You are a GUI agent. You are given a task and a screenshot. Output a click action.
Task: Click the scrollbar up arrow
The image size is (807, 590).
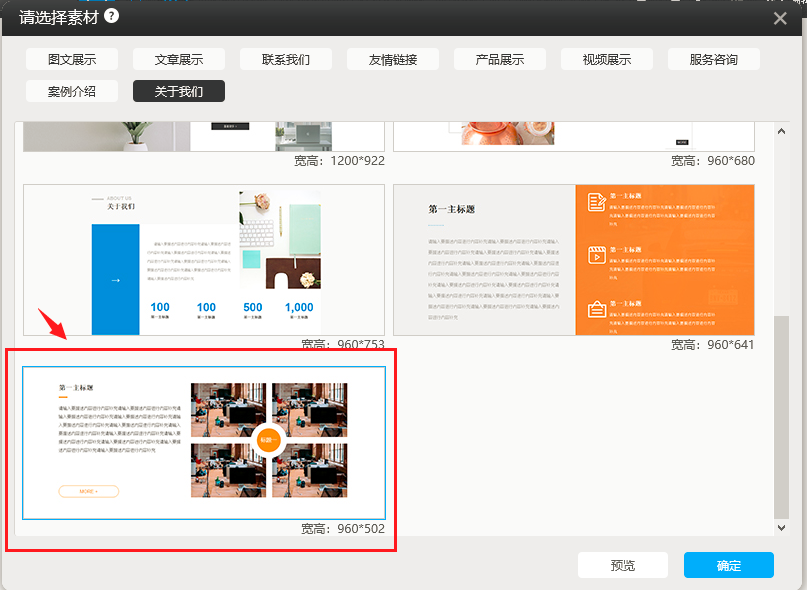782,130
